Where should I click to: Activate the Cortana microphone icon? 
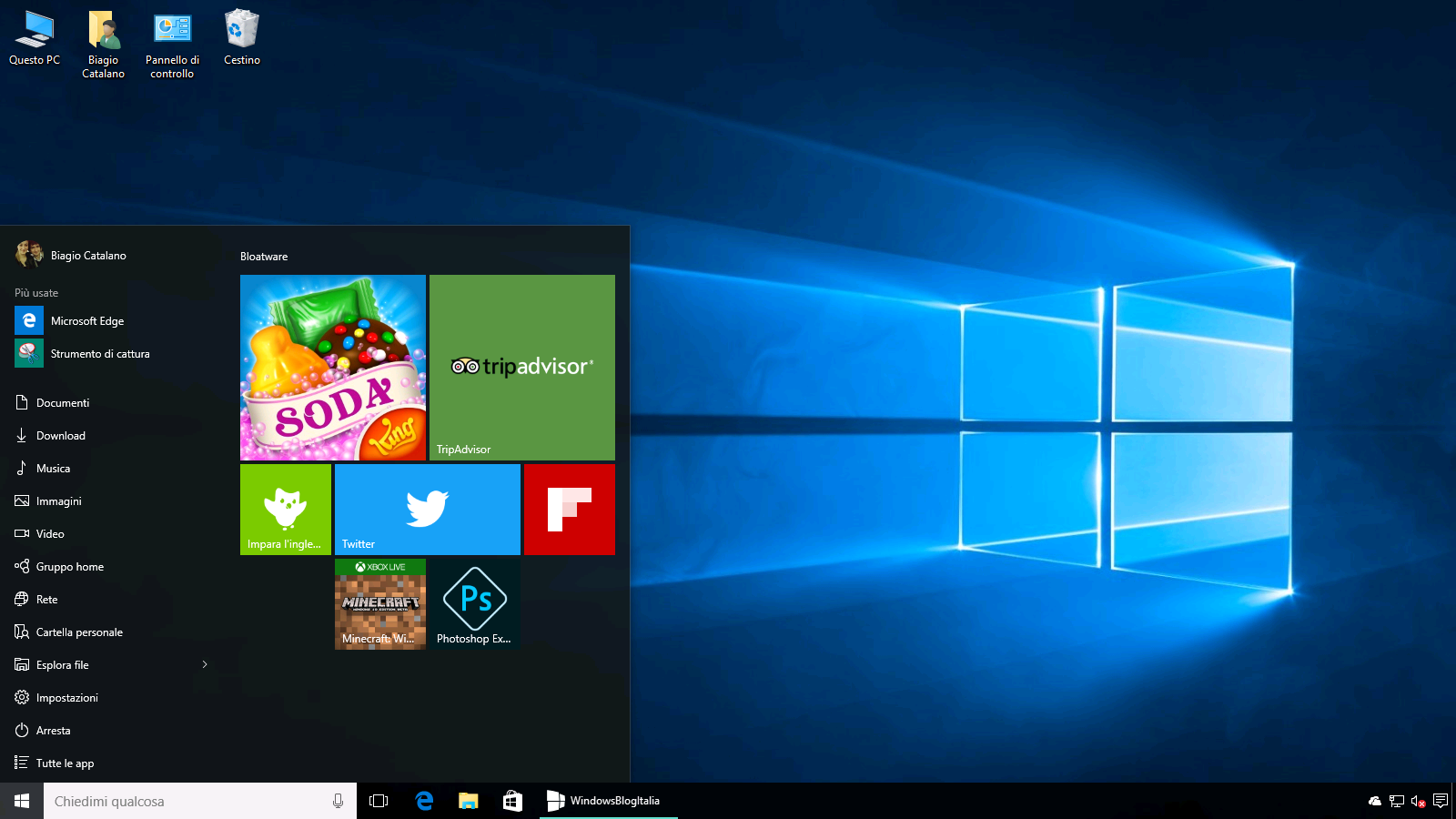338,801
